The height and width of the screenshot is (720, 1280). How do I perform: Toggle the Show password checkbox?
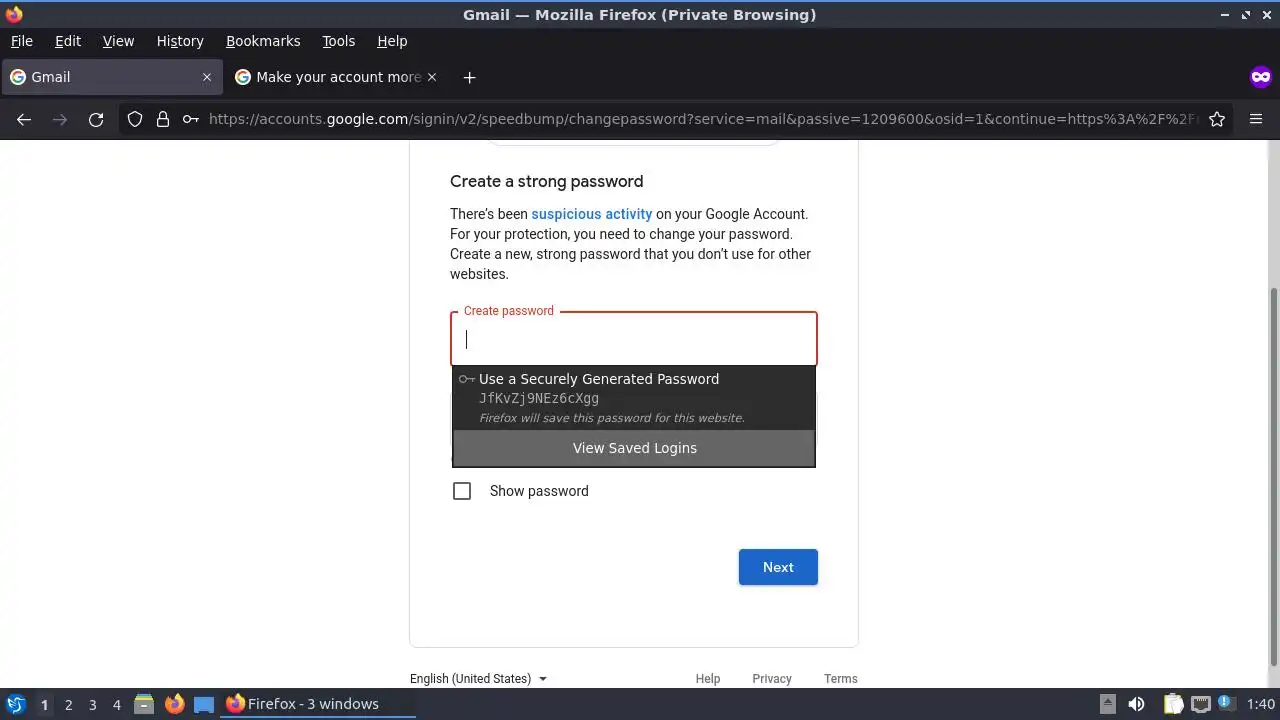click(x=462, y=491)
